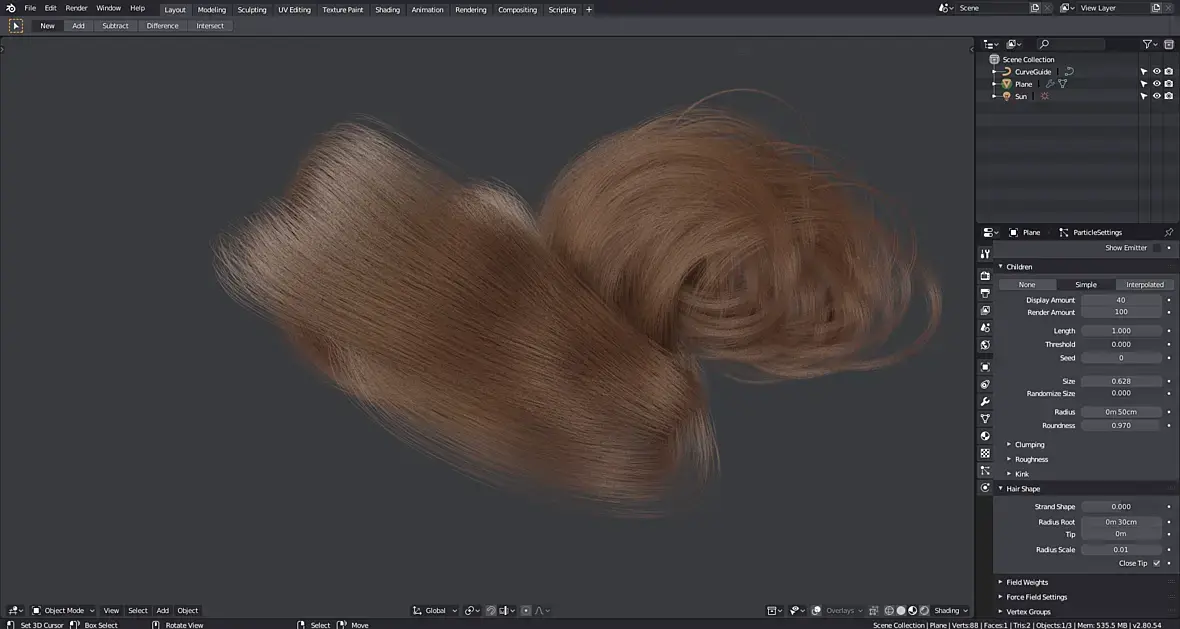Click the mesh data icon beside Plane
The height and width of the screenshot is (629, 1180).
coord(1063,84)
